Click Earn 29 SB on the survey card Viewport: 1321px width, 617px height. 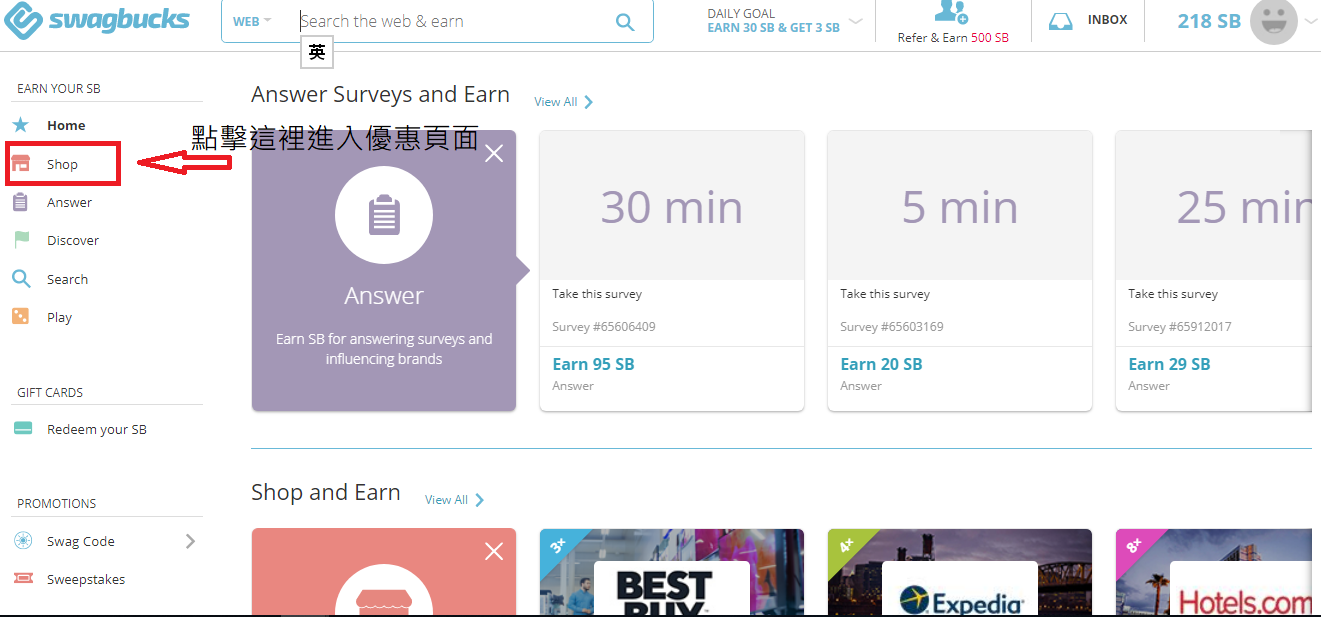(1169, 364)
